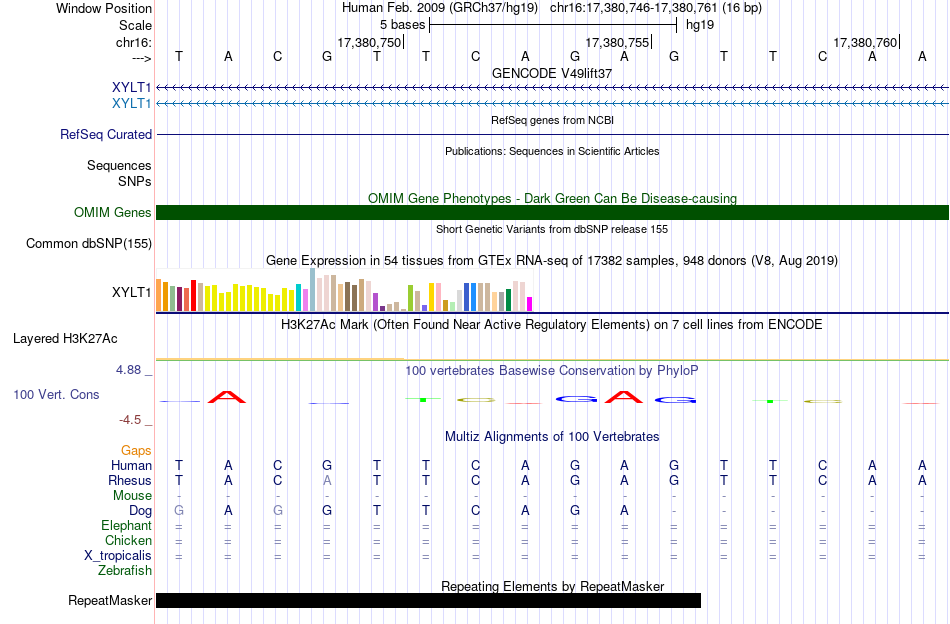Click the GENCODE V49lift37 track title
950x624 pixels.
point(552,73)
